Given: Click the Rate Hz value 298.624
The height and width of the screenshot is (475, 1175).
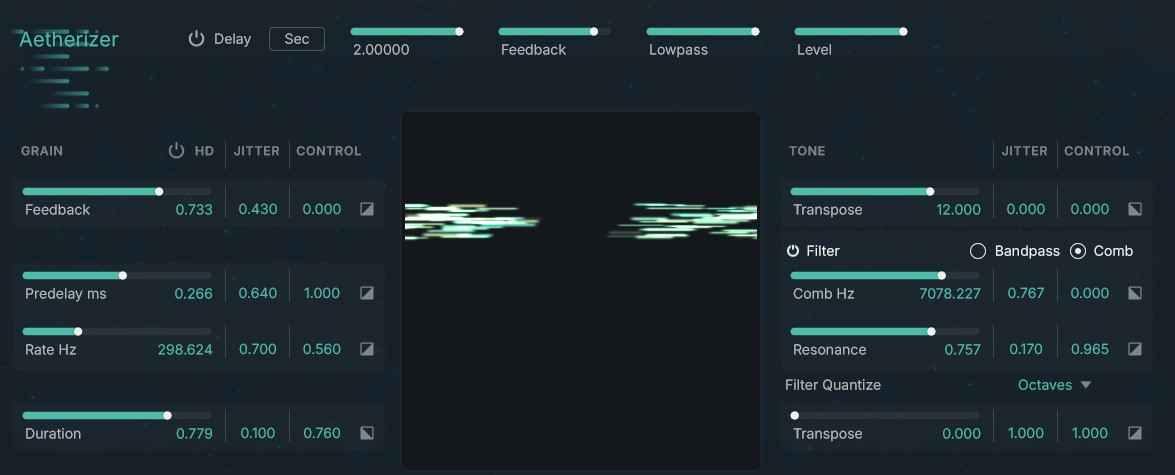Looking at the screenshot, I should click(x=185, y=350).
